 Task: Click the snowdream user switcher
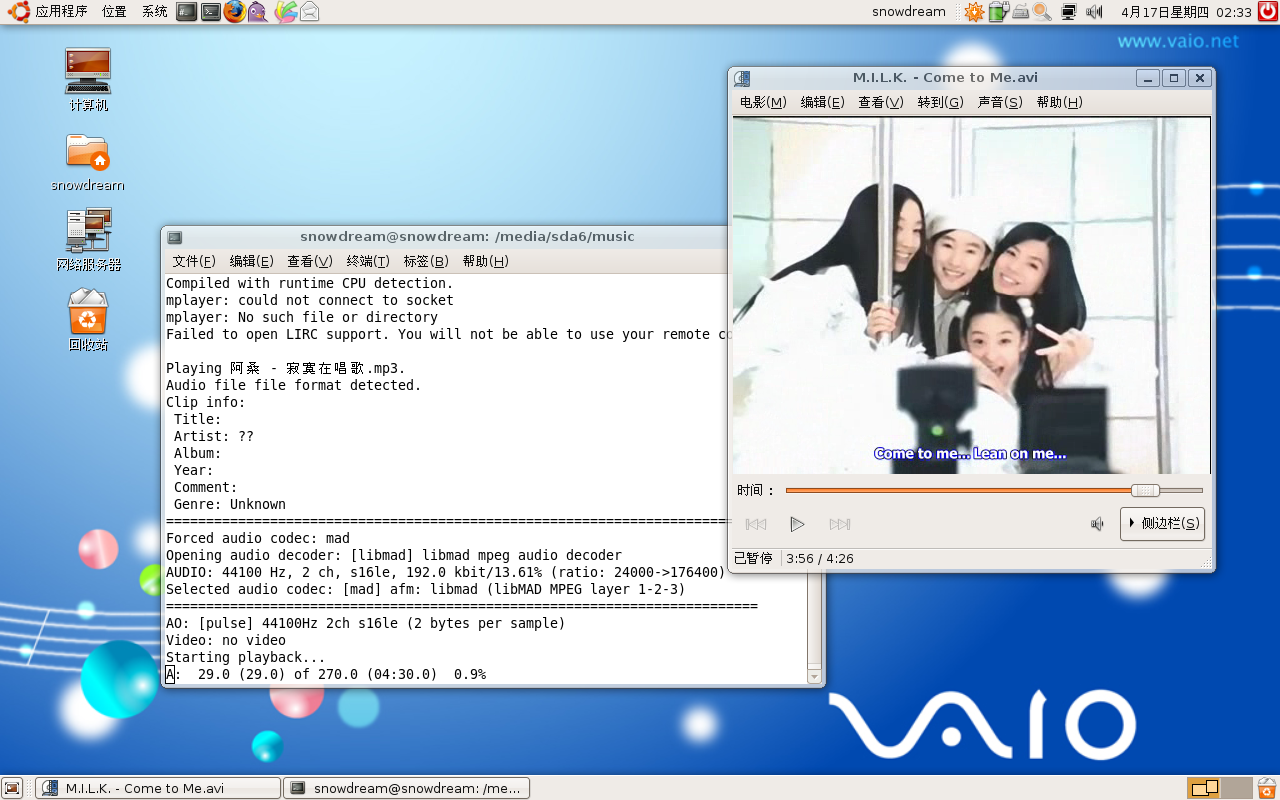tap(908, 12)
